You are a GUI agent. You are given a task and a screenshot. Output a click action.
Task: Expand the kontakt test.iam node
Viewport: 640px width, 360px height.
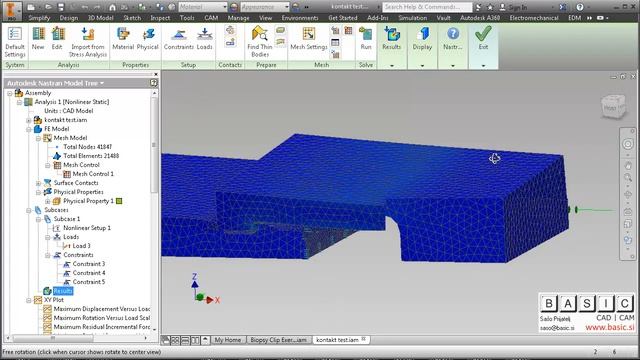[29, 120]
